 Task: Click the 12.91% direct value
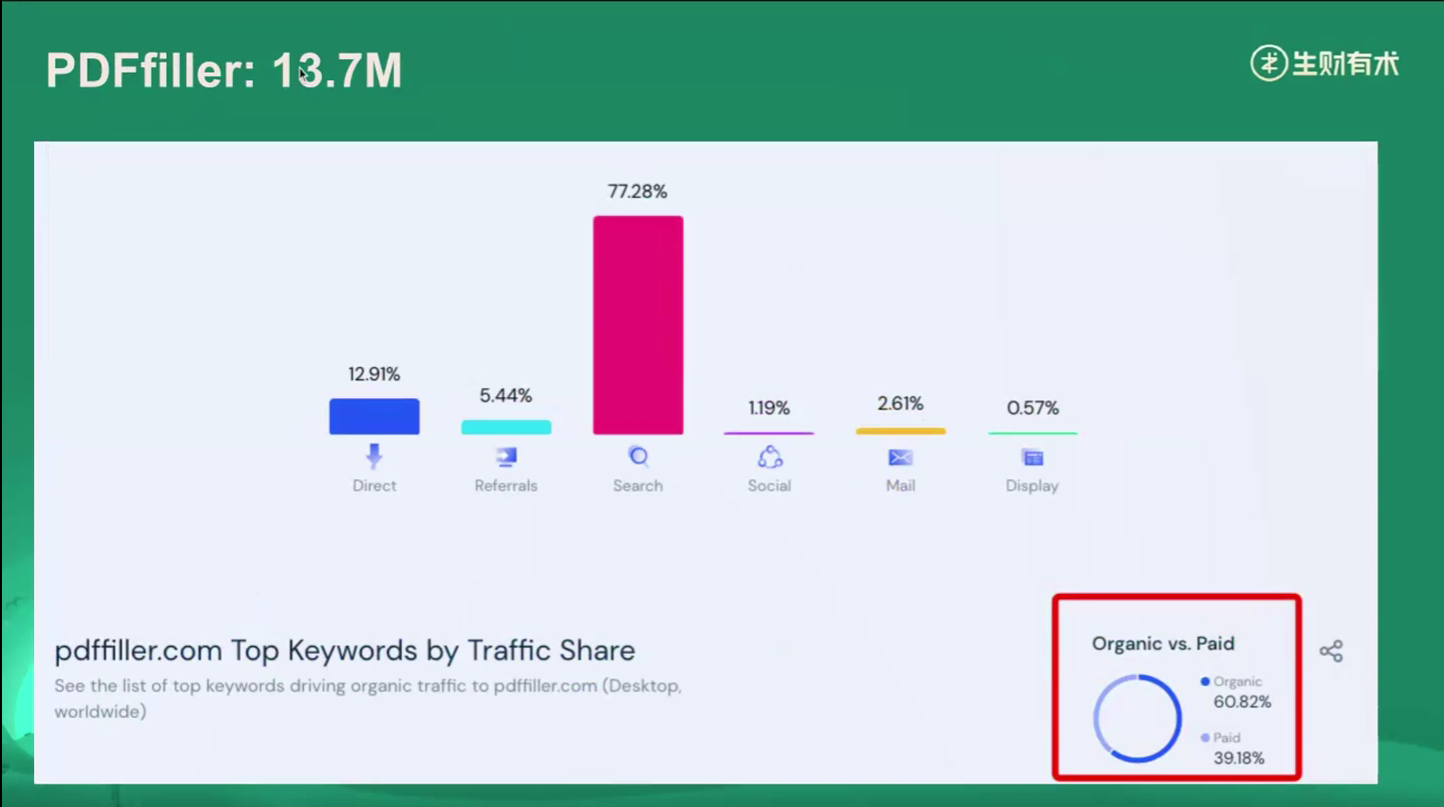tap(374, 374)
